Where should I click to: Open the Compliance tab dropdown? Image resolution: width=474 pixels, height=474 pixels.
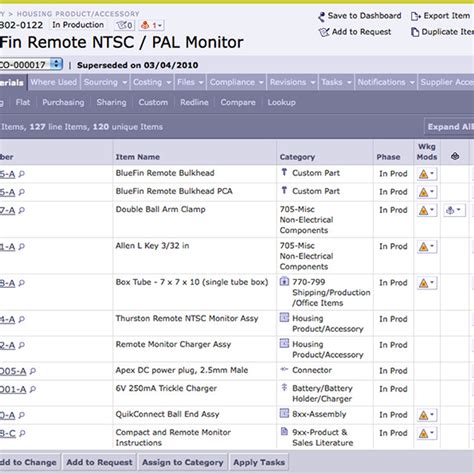coord(261,83)
